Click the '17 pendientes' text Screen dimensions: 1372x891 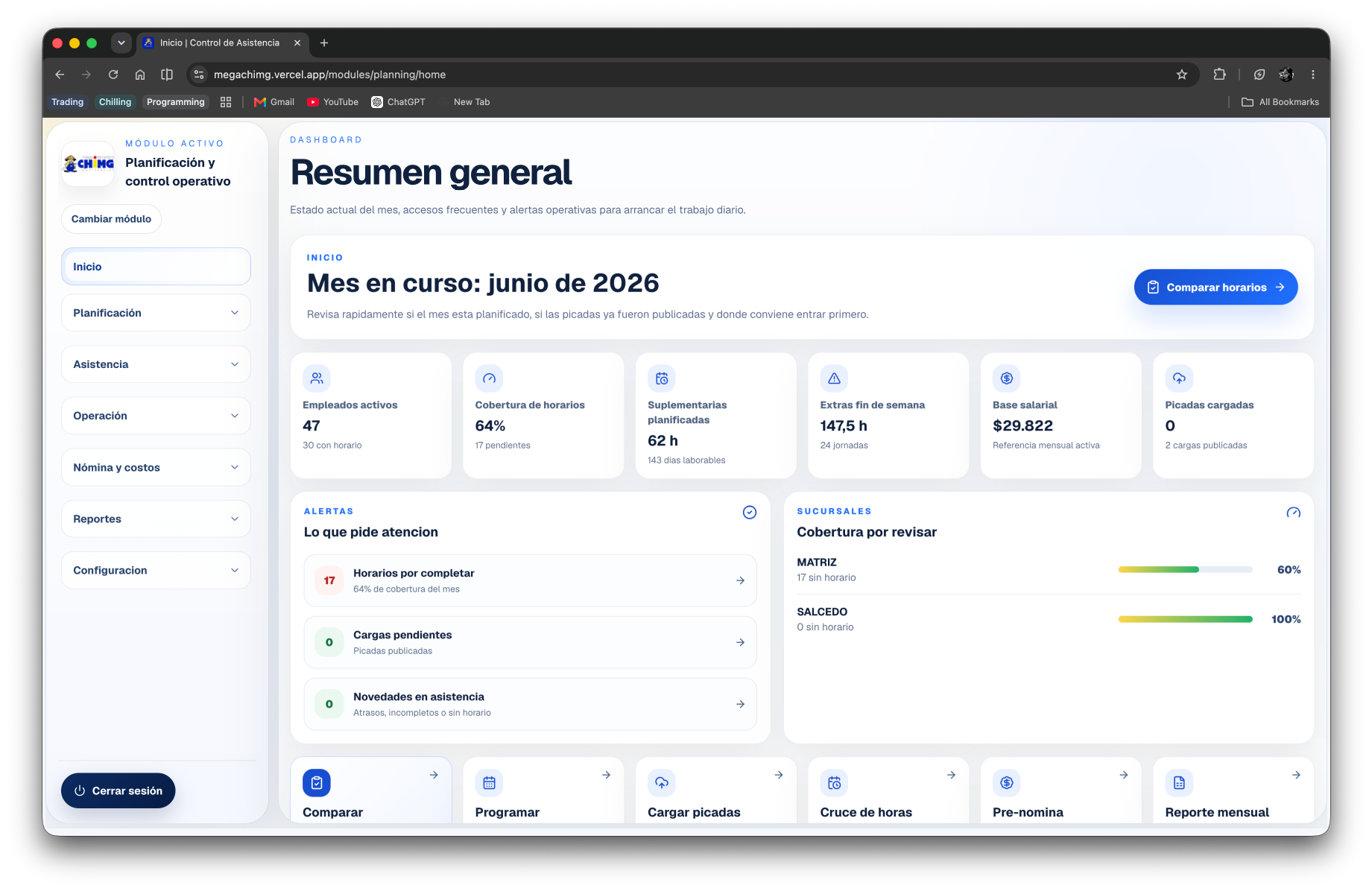coord(503,445)
